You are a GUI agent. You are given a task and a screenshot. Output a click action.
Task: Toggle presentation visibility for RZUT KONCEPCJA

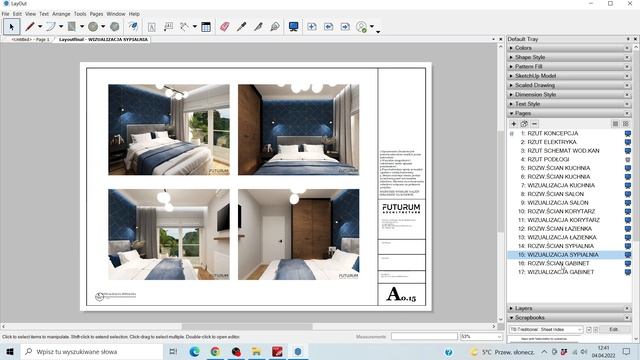(628, 133)
